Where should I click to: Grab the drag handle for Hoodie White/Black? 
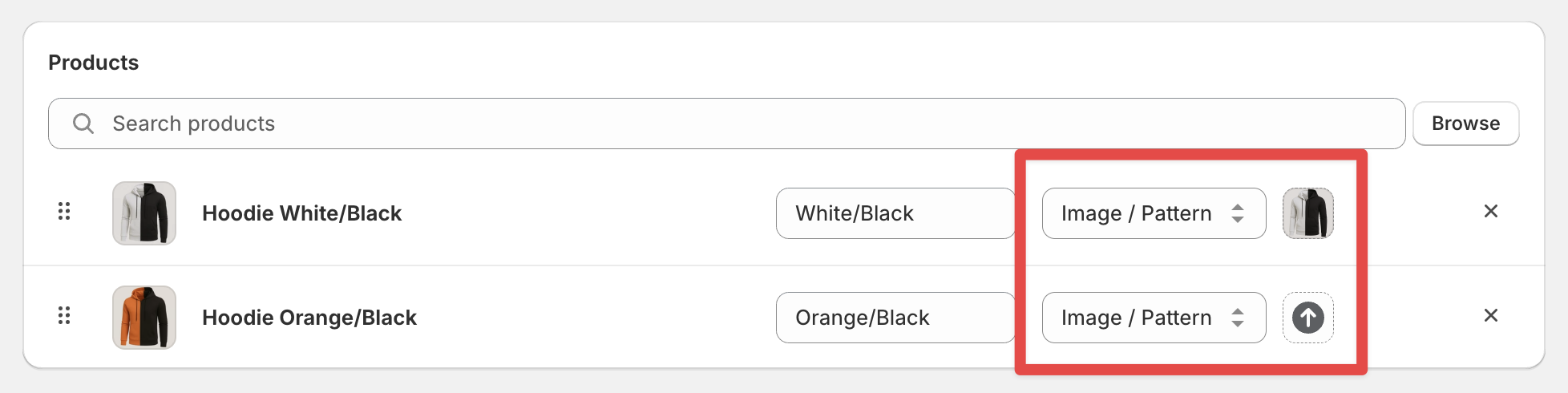coord(64,211)
